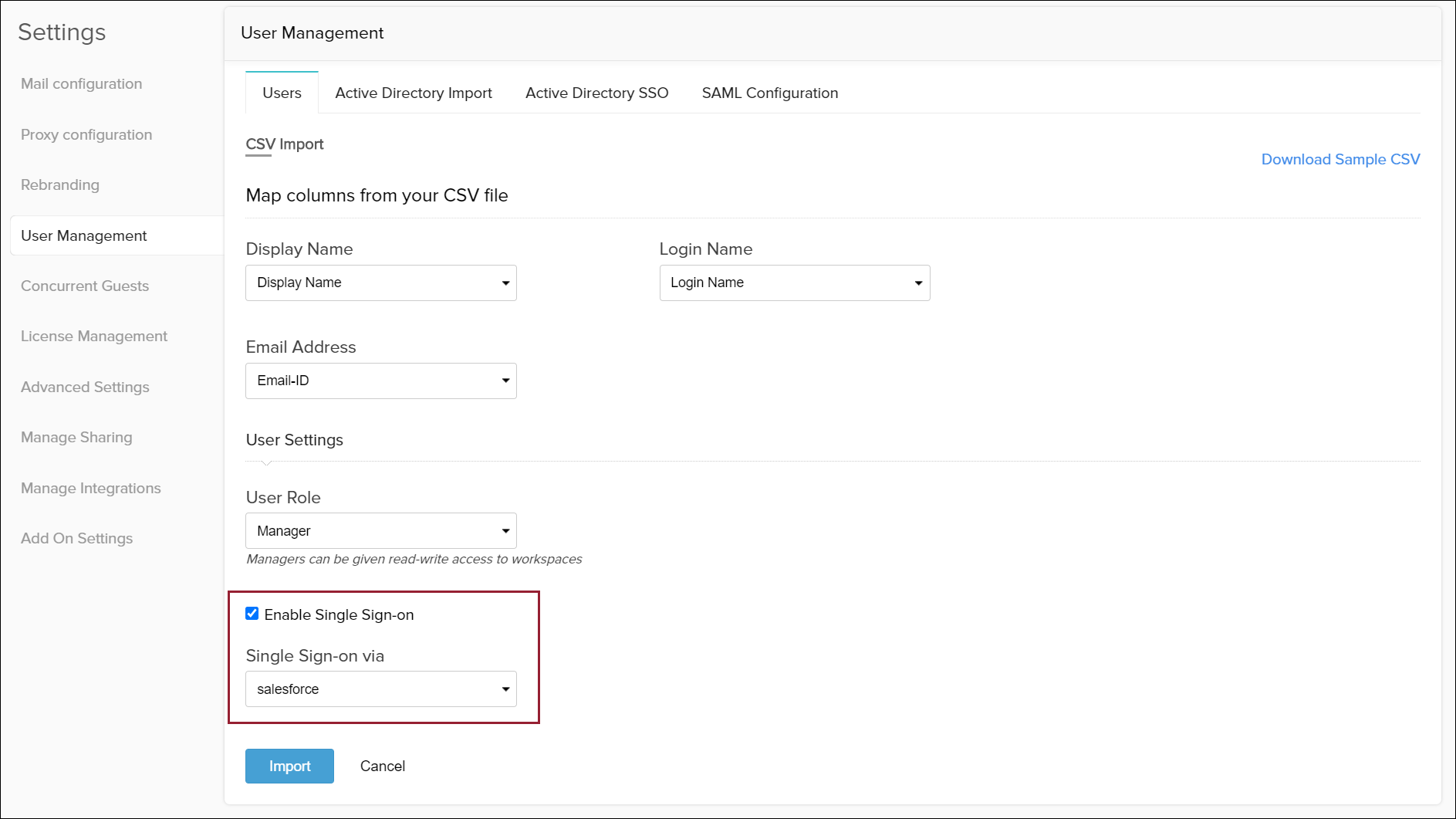The image size is (1456, 819).
Task: Switch to the Active Directory Import tab
Action: pos(413,93)
